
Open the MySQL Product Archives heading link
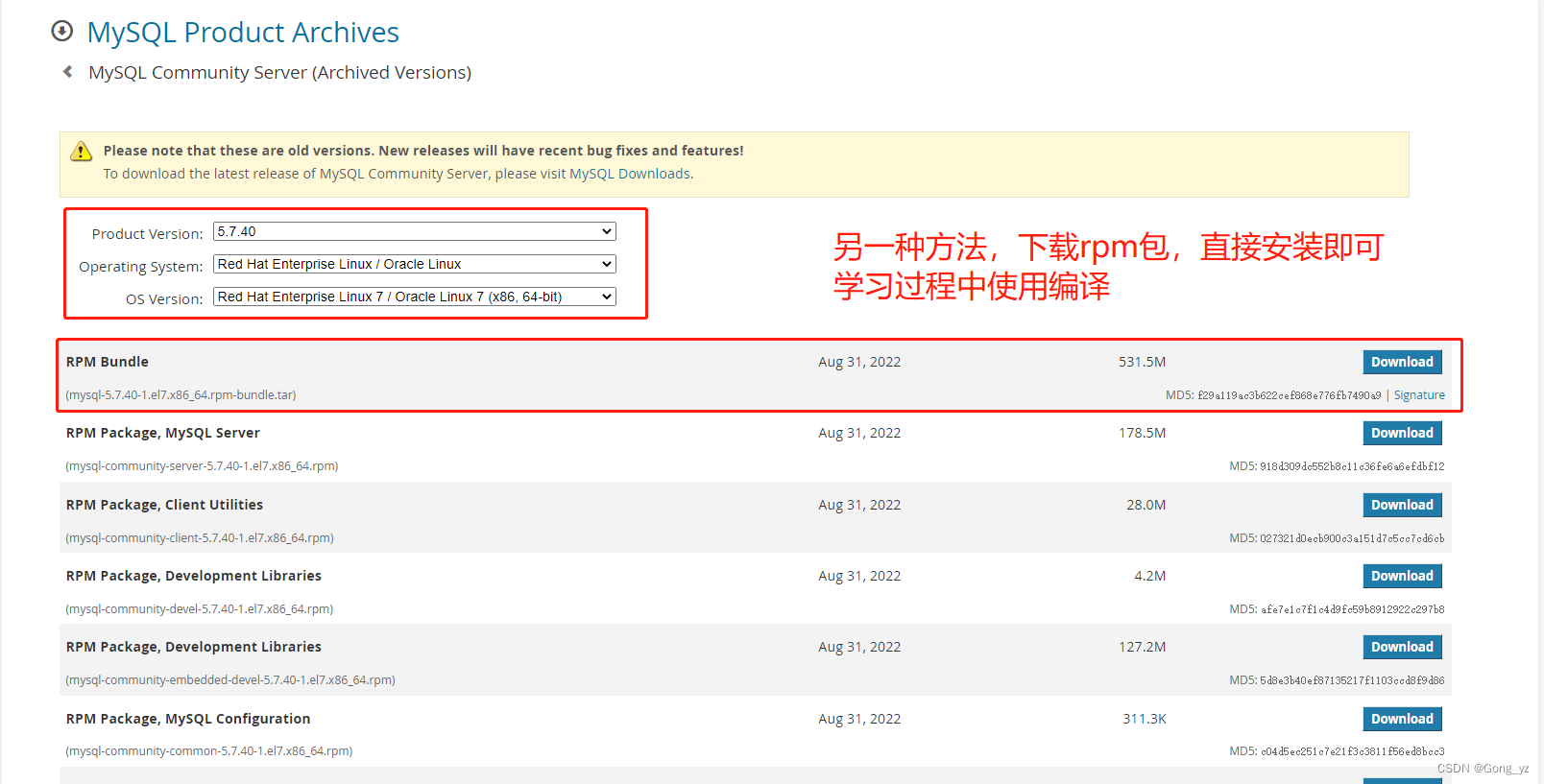(x=243, y=33)
